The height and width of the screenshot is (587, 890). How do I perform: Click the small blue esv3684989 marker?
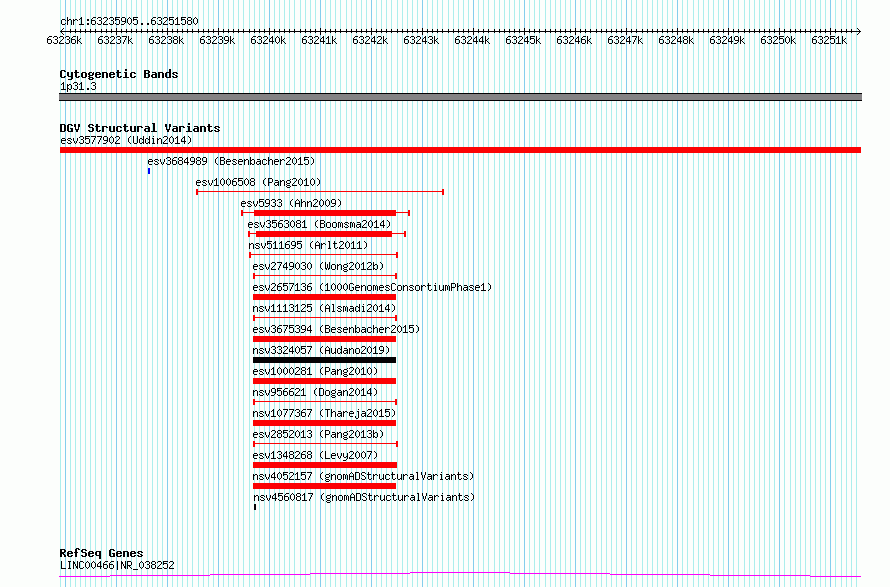click(x=149, y=171)
